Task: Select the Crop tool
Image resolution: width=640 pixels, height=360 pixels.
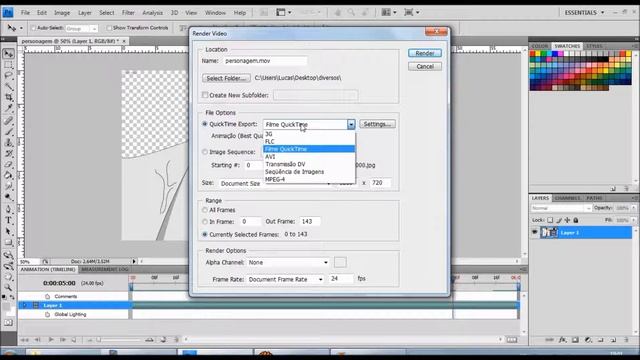Action: tap(8, 97)
